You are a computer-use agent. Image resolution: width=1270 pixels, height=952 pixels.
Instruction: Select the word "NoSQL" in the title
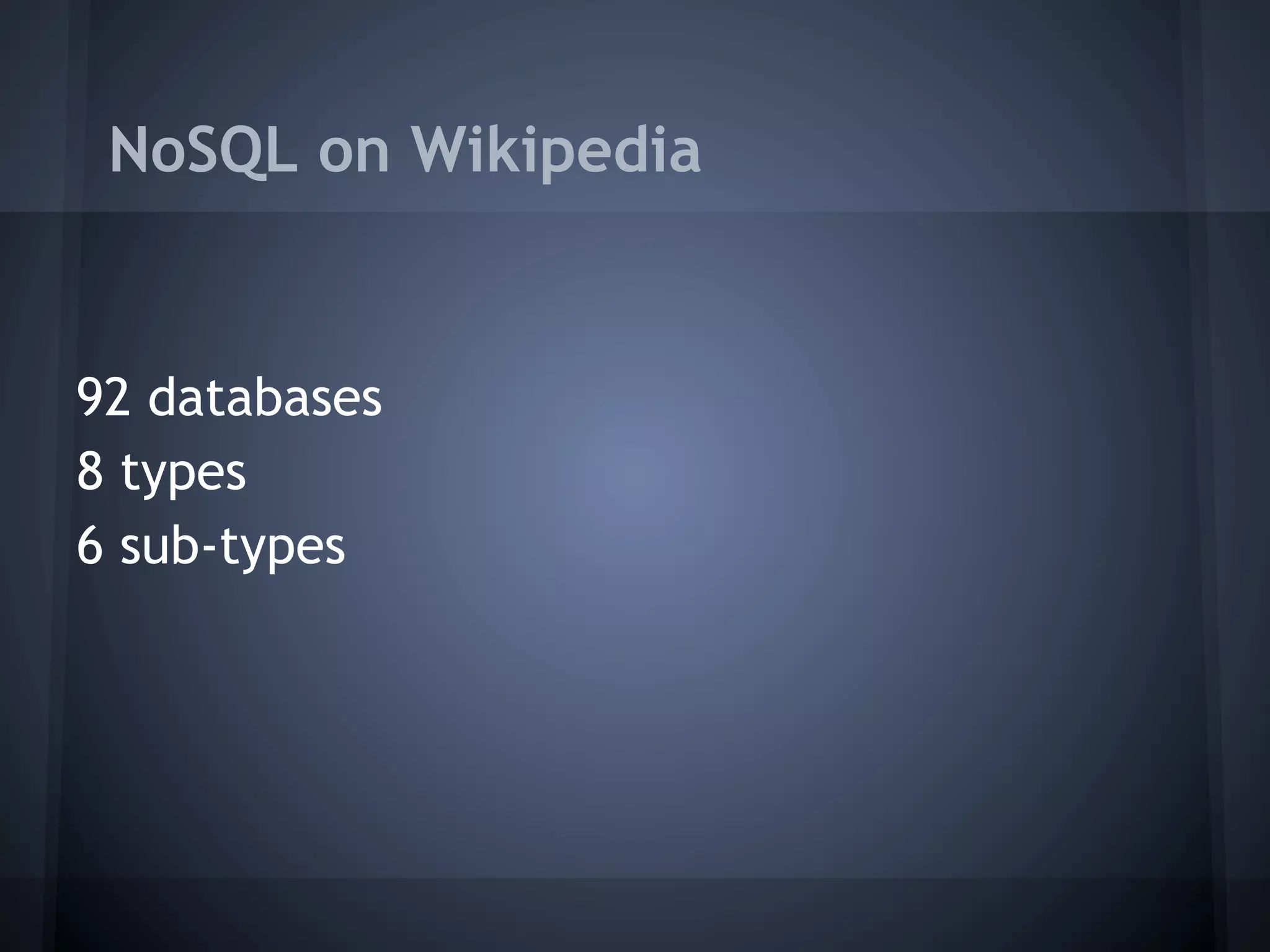(x=202, y=151)
